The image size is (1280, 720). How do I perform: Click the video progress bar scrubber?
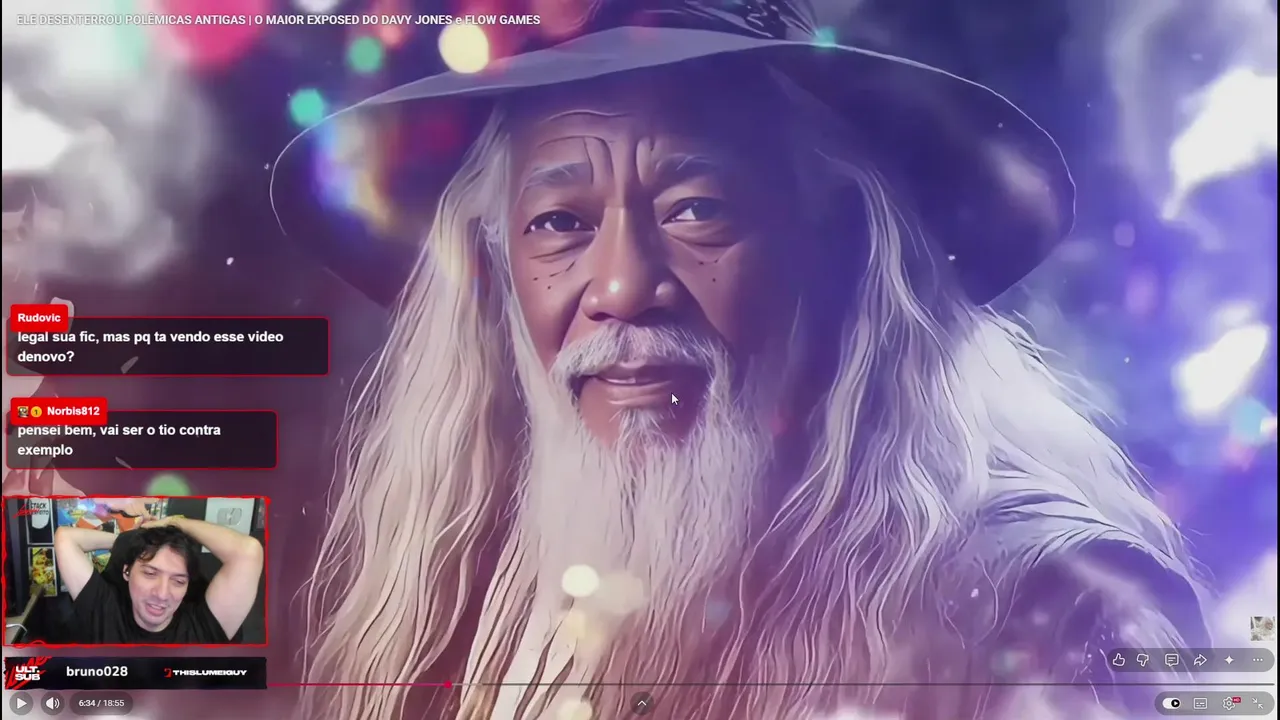tap(447, 685)
